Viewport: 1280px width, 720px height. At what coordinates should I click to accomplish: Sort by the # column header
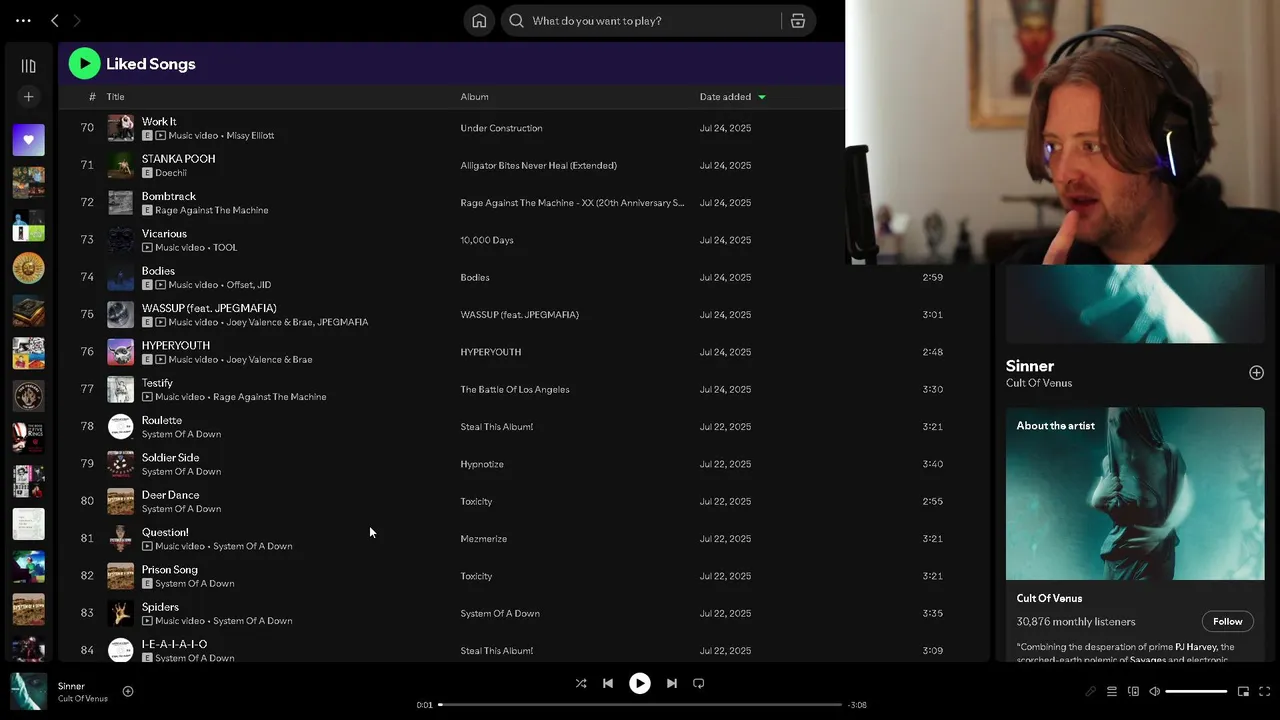coord(92,97)
